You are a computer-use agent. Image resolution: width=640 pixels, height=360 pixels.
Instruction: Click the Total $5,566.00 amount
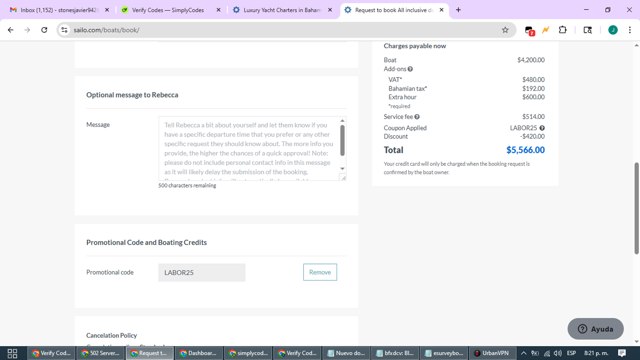point(525,150)
